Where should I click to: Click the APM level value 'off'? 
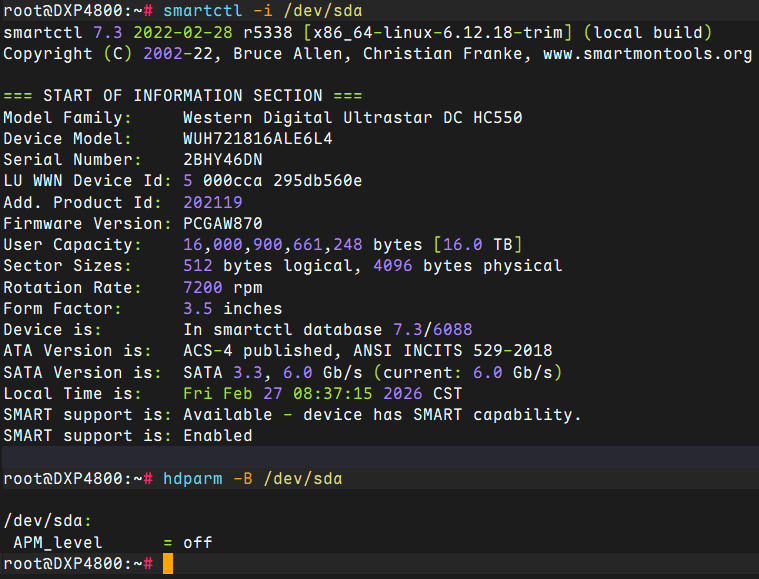[197, 543]
